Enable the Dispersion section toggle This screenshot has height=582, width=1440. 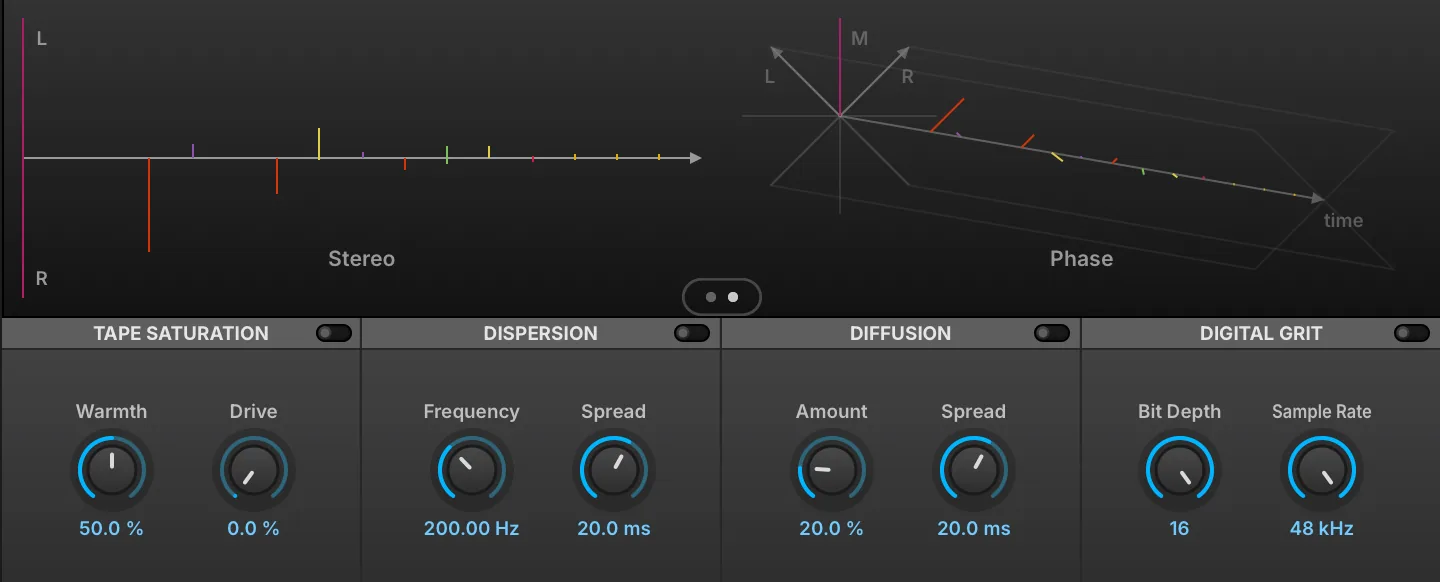point(692,333)
